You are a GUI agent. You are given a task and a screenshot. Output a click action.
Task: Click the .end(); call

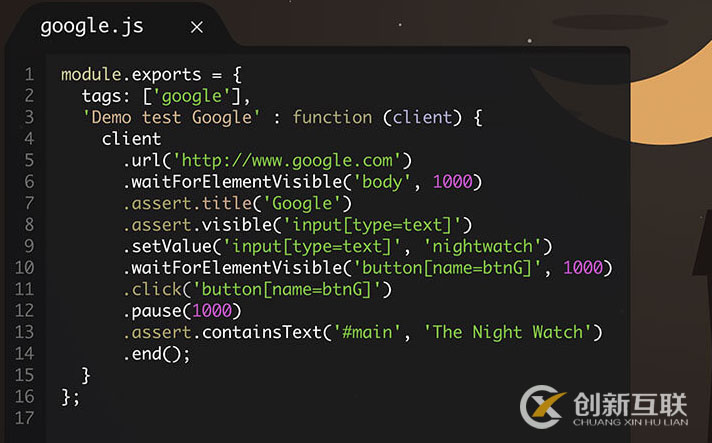(x=157, y=354)
